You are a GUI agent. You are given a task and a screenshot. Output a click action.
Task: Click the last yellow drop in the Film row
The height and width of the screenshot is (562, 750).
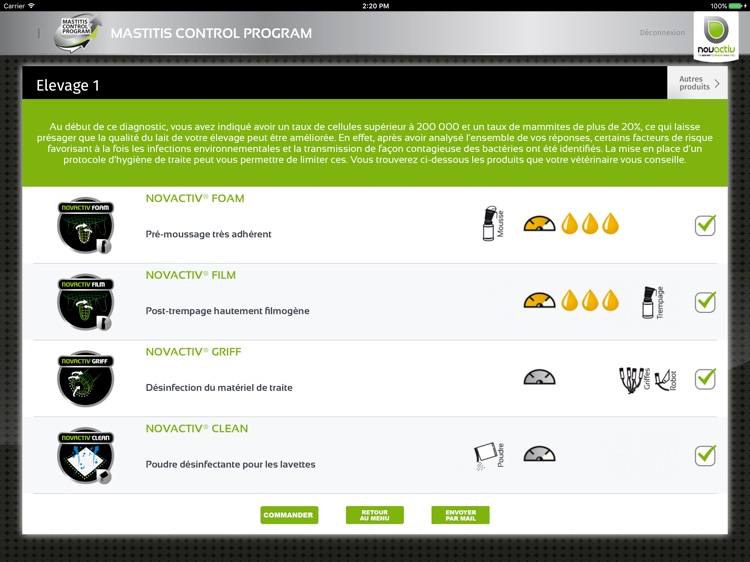(610, 300)
